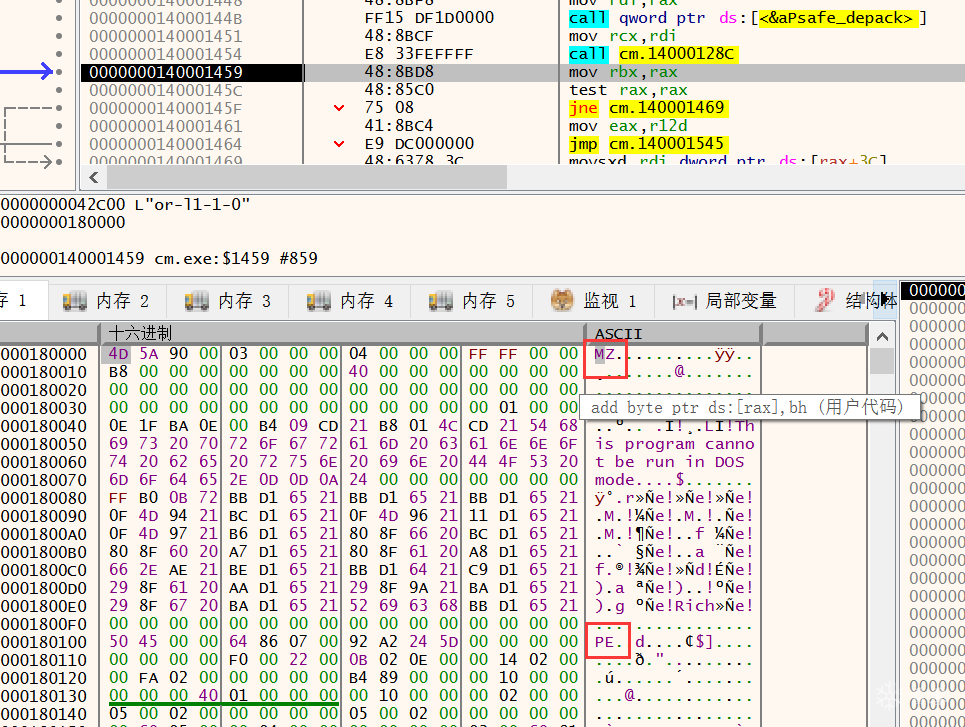Click address 000000014000145F in disassembly

(166, 108)
